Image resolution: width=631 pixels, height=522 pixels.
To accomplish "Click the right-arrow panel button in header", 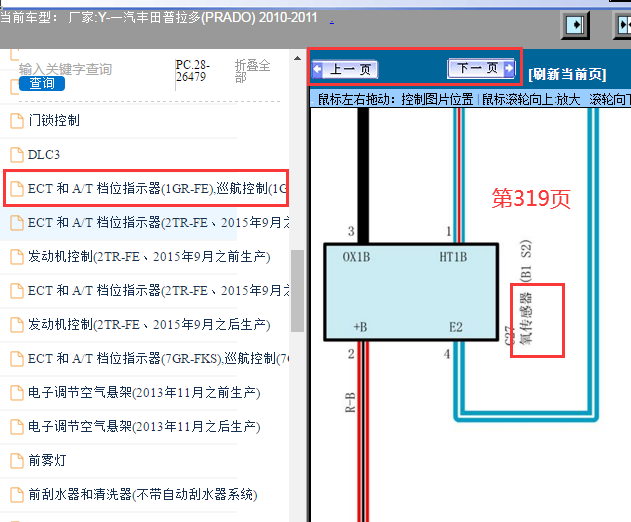I will (576, 25).
